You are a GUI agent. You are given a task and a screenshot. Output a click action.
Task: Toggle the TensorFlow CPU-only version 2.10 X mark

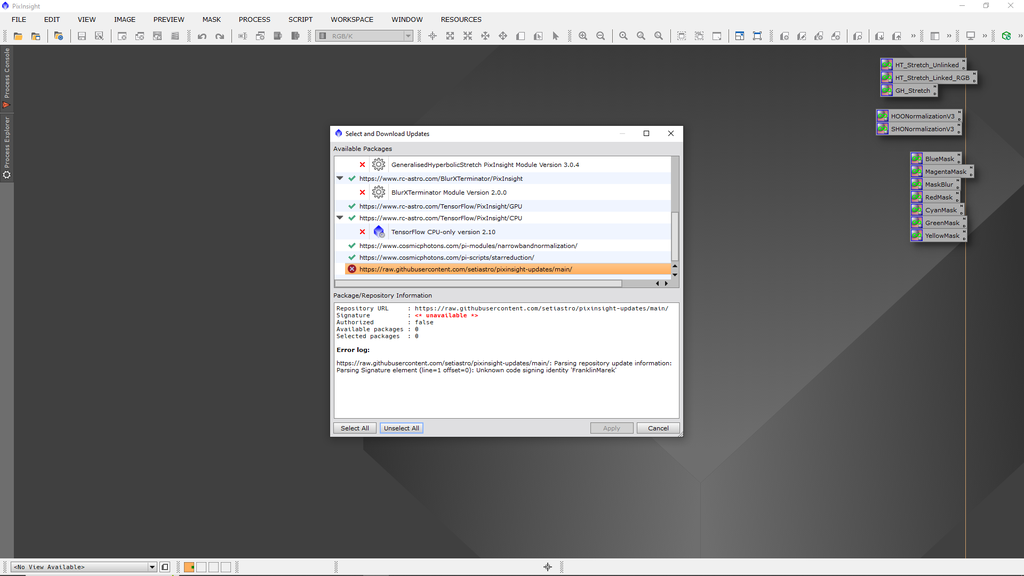[362, 232]
